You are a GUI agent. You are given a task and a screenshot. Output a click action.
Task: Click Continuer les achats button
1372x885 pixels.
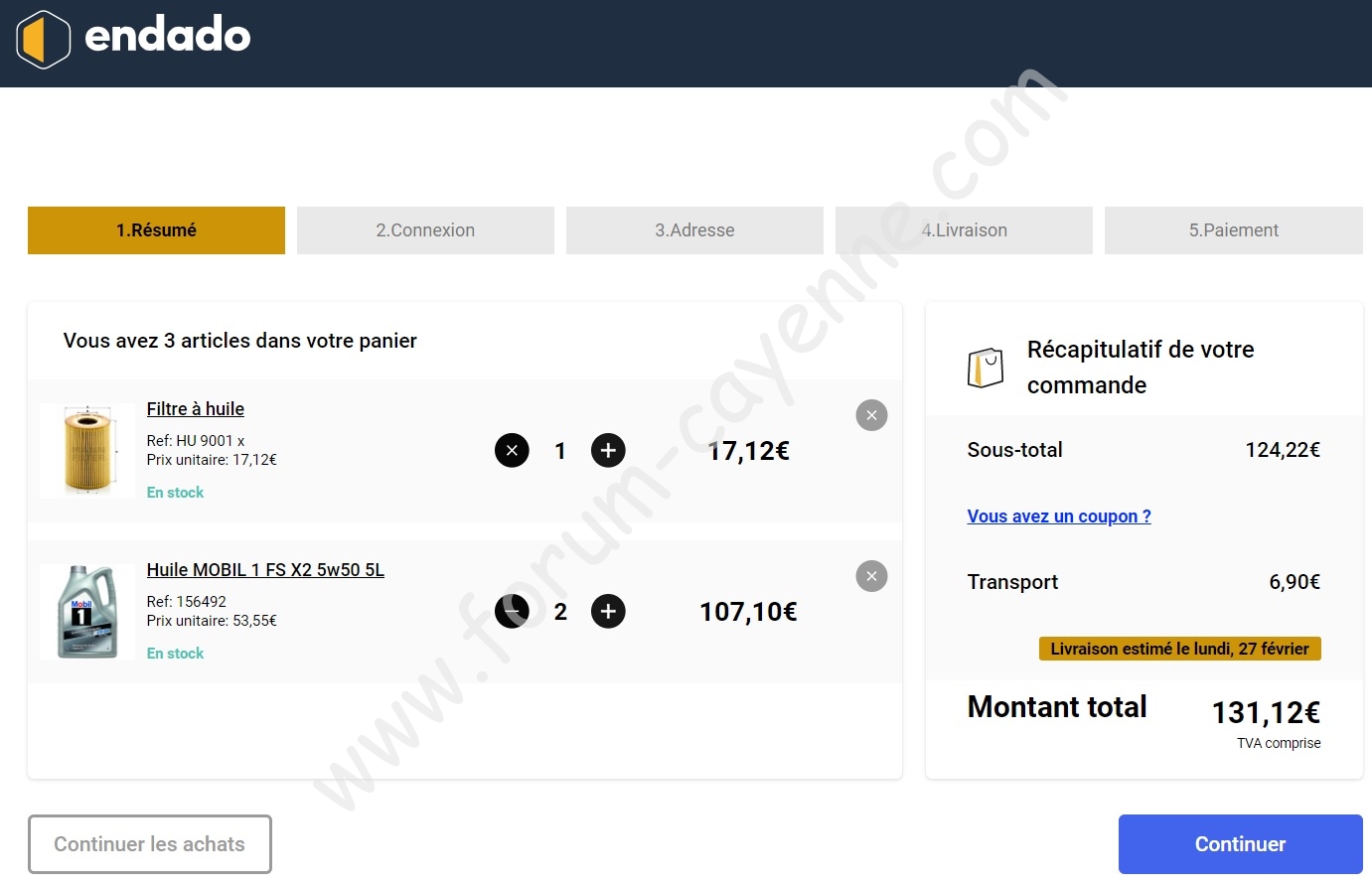click(150, 844)
